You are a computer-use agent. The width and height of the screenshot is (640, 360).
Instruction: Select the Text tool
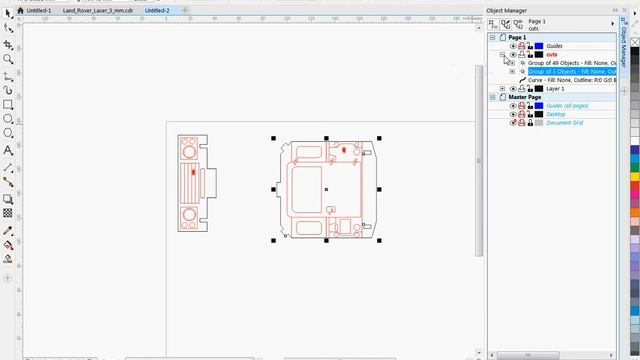8,150
